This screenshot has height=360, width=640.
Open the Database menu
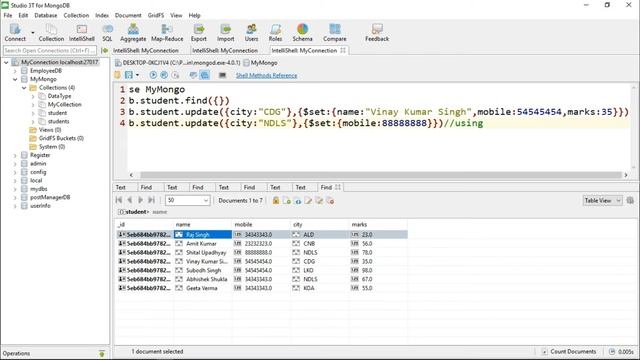[x=46, y=15]
